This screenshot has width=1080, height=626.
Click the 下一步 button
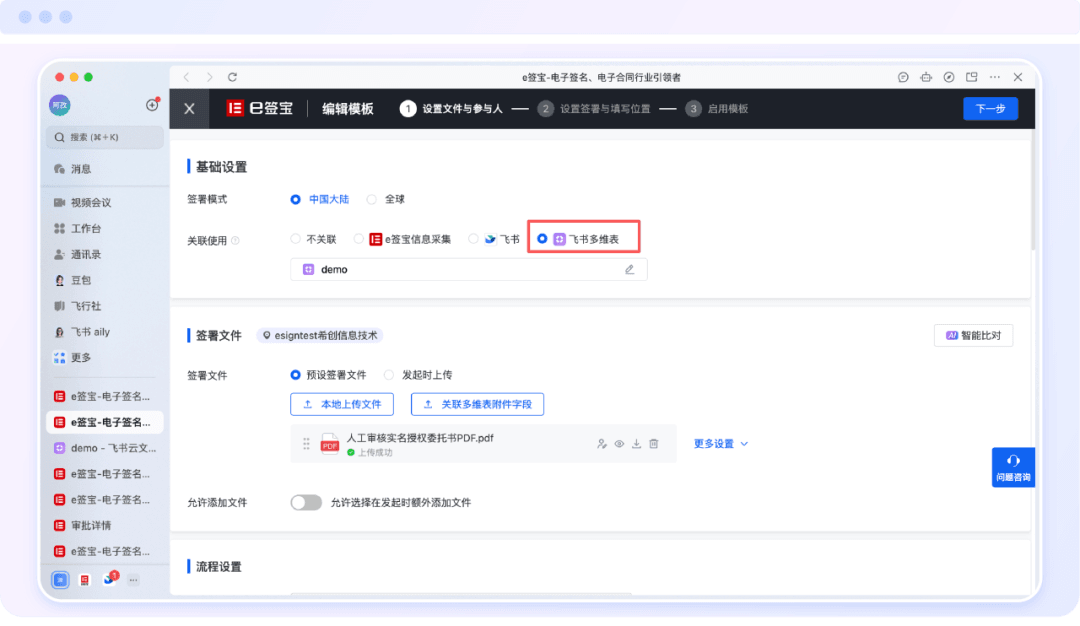pyautogui.click(x=990, y=109)
